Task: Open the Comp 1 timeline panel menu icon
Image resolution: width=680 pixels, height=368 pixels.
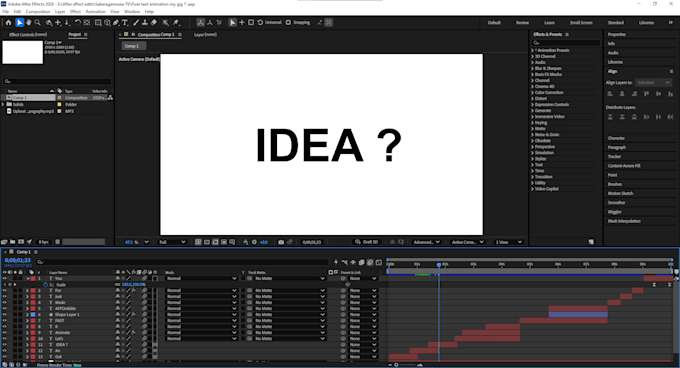Action: point(36,252)
